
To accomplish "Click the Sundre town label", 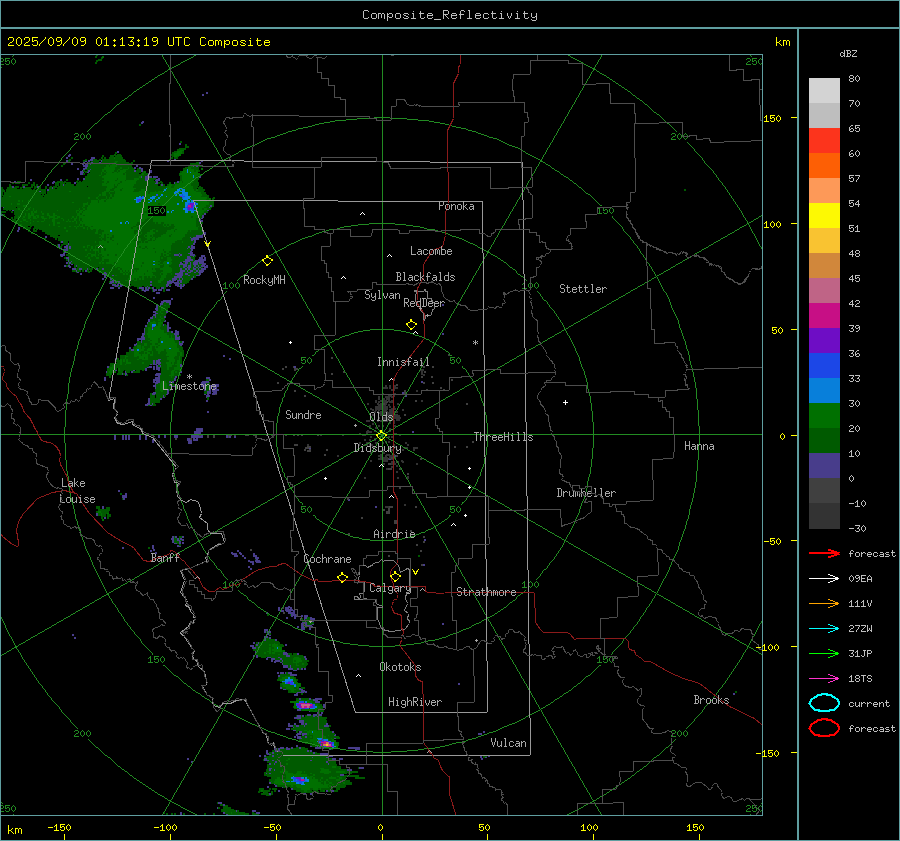I will pos(303,414).
